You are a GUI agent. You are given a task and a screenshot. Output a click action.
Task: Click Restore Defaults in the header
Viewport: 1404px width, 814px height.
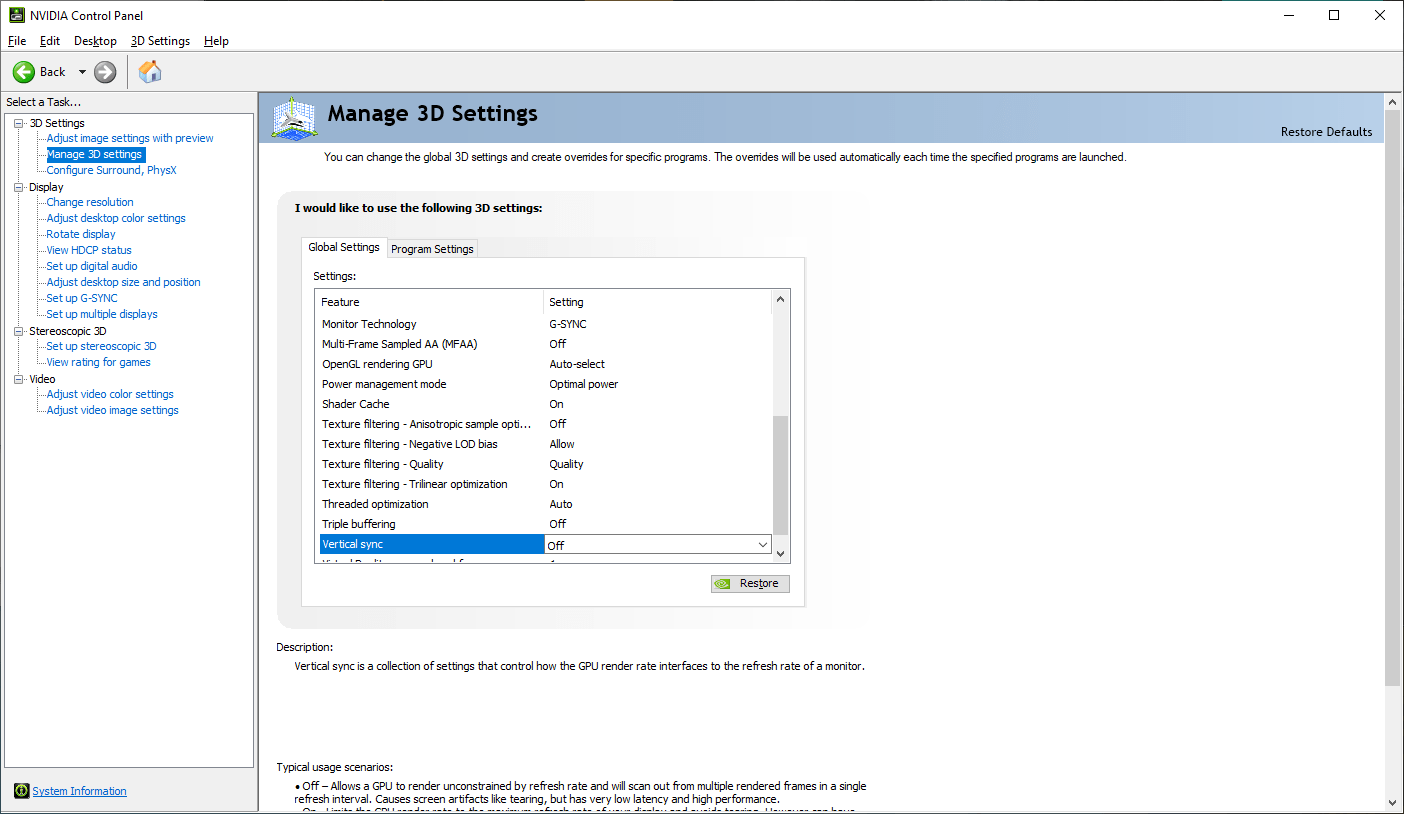pos(1326,132)
